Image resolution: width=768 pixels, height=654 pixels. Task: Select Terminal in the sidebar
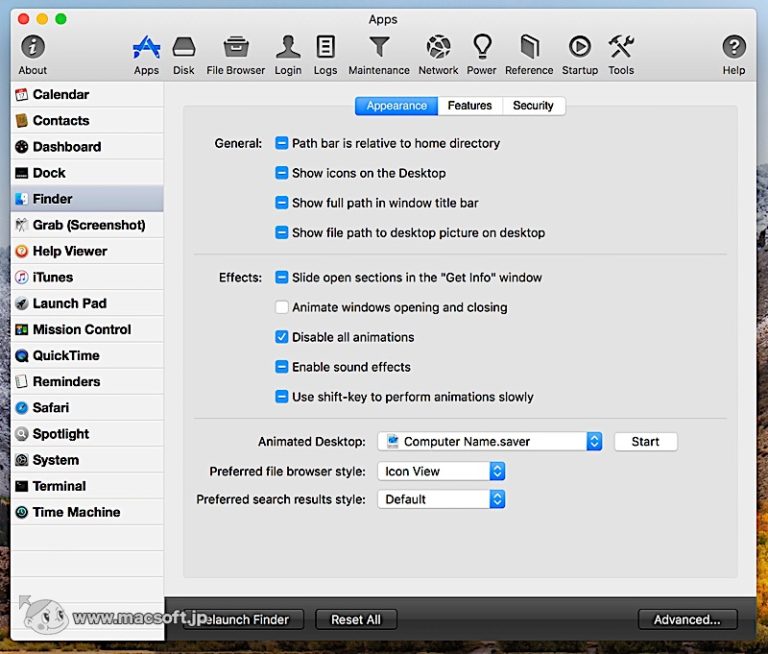87,486
